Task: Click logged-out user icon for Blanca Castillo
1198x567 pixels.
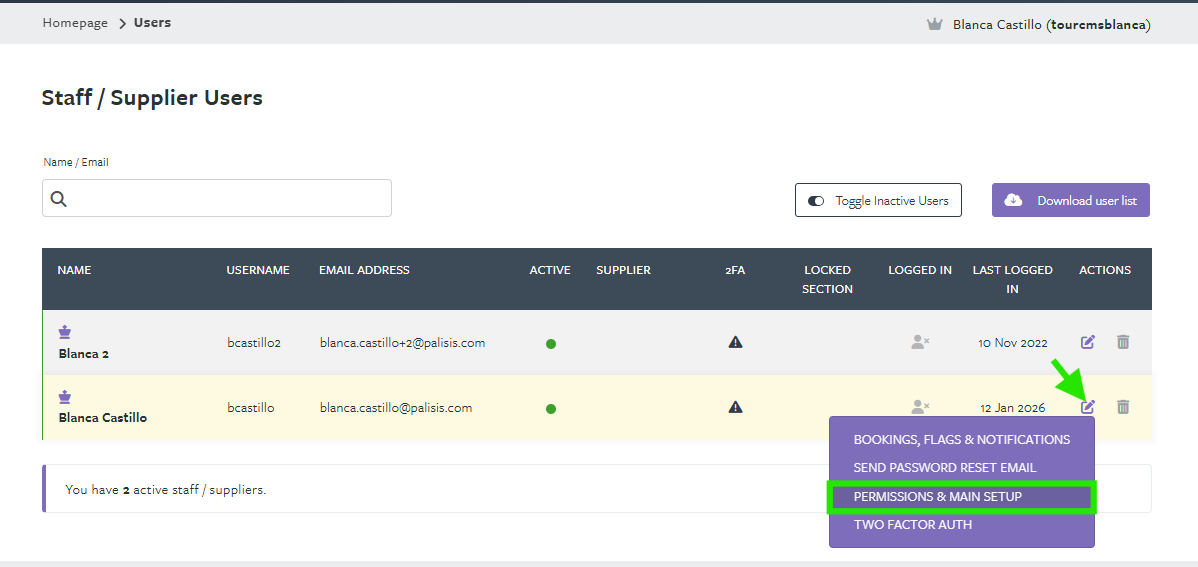Action: [920, 407]
